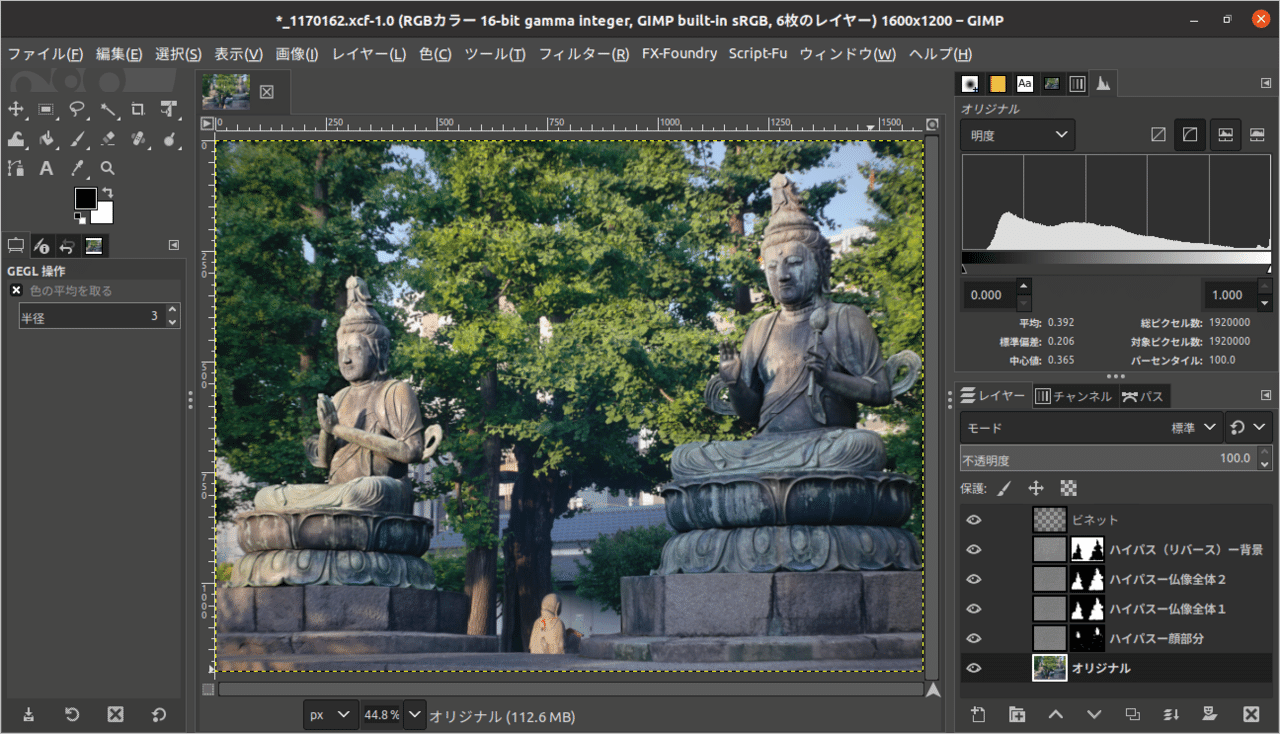Open tool options dock configuration menu
Screen dimensions: 1280x734
(174, 245)
